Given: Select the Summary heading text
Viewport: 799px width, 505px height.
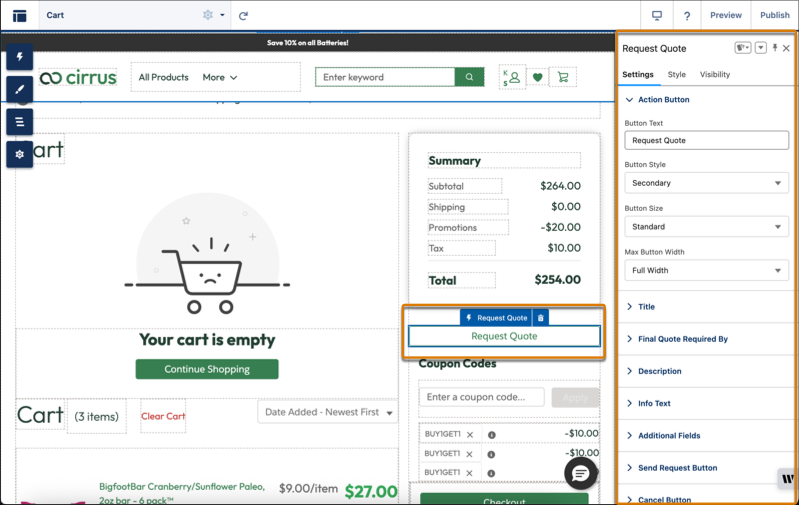Looking at the screenshot, I should (455, 161).
